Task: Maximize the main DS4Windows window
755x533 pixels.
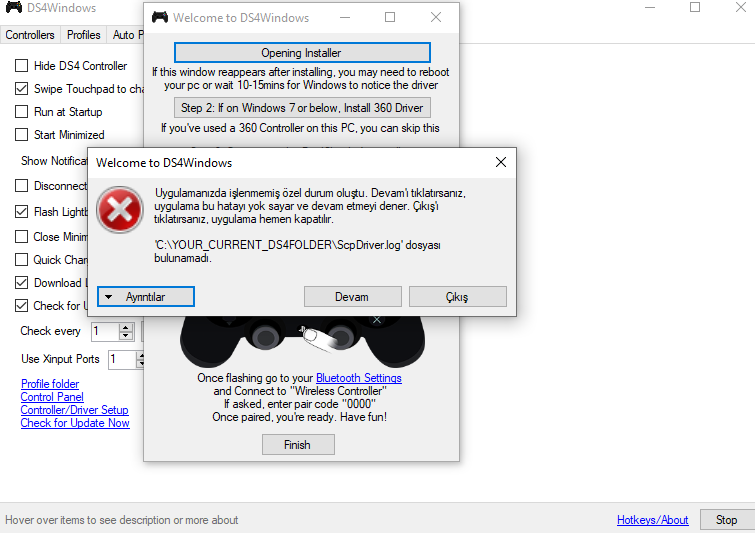Action: (x=695, y=7)
